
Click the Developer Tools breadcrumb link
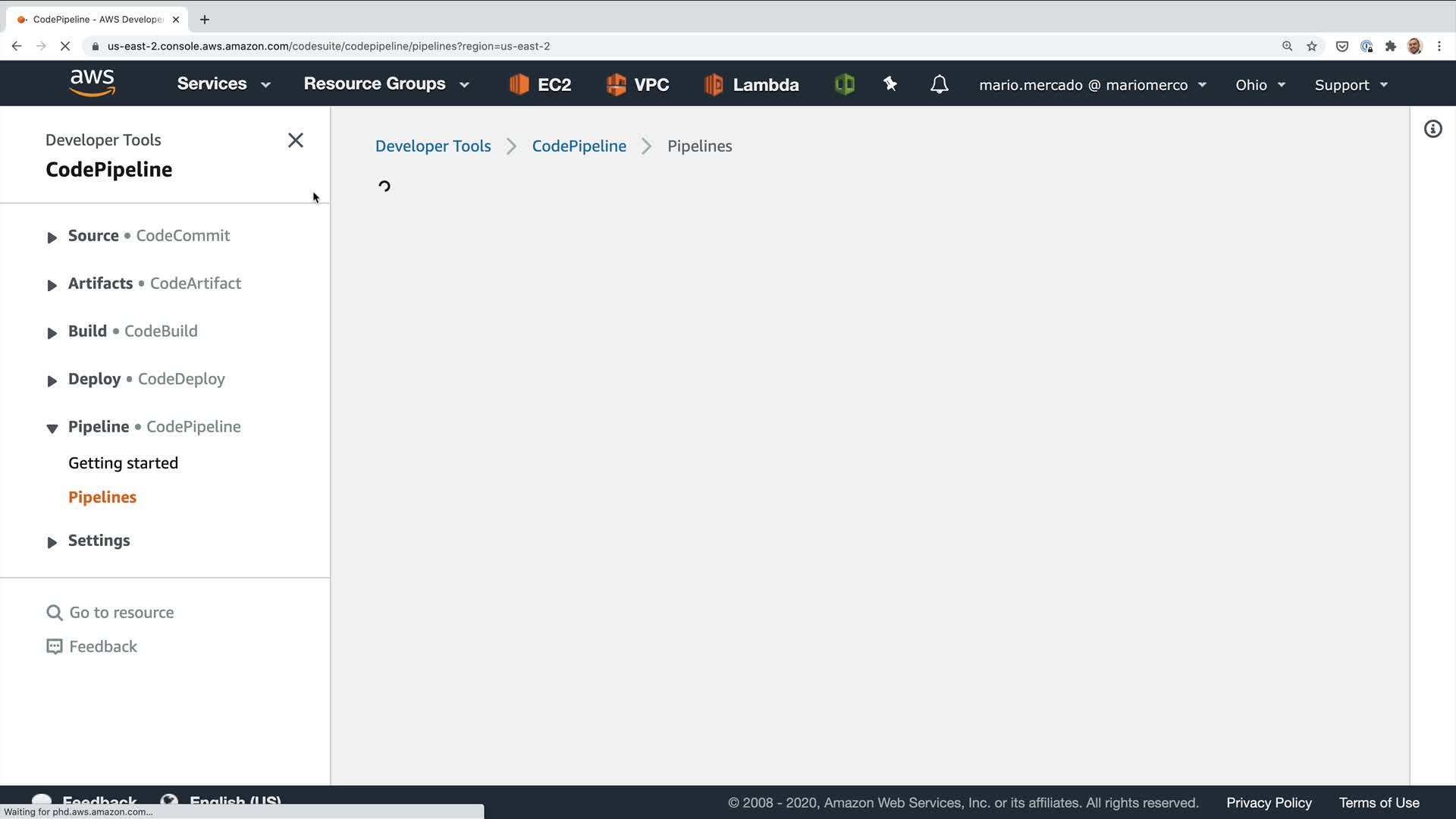pyautogui.click(x=433, y=146)
